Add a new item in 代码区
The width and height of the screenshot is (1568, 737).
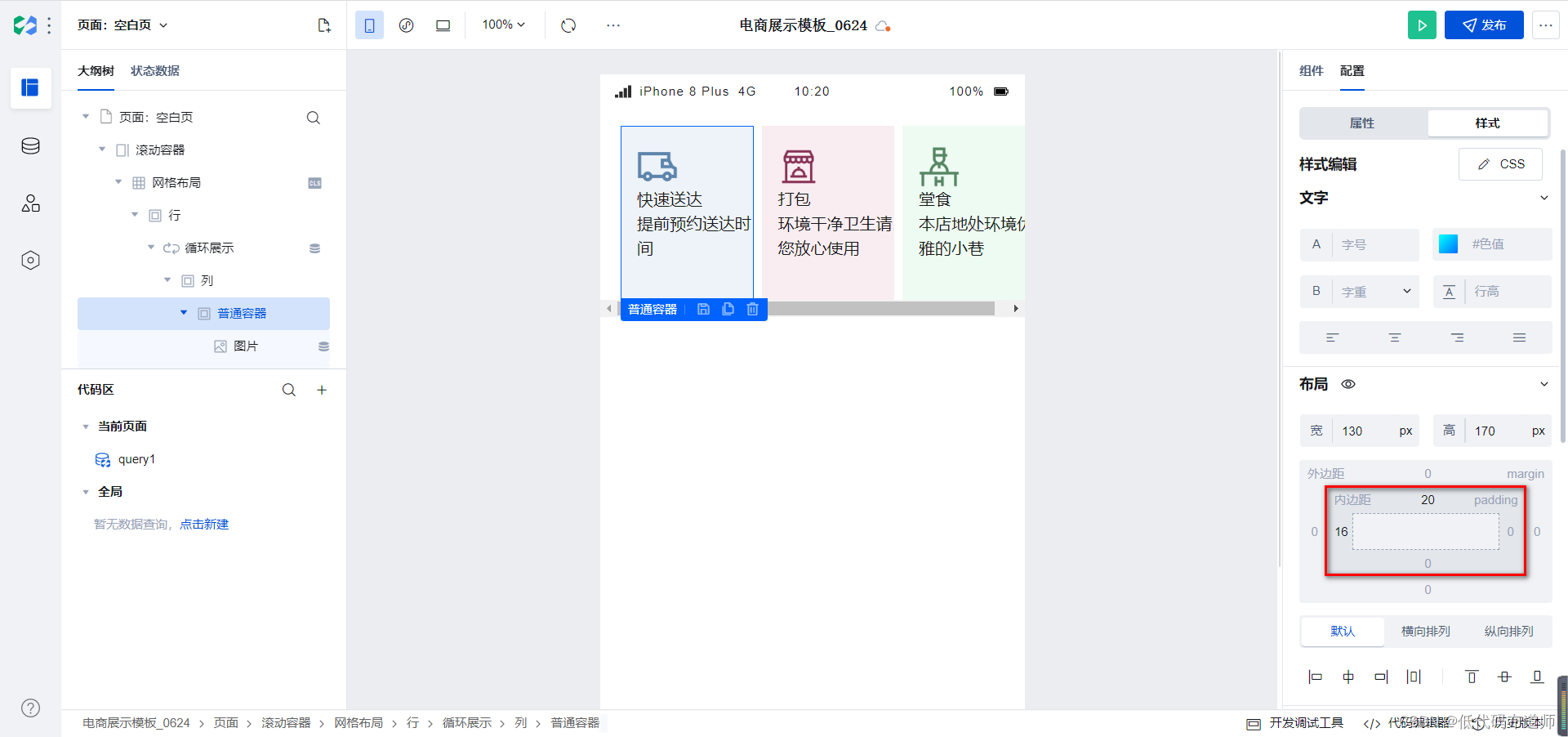tap(322, 390)
